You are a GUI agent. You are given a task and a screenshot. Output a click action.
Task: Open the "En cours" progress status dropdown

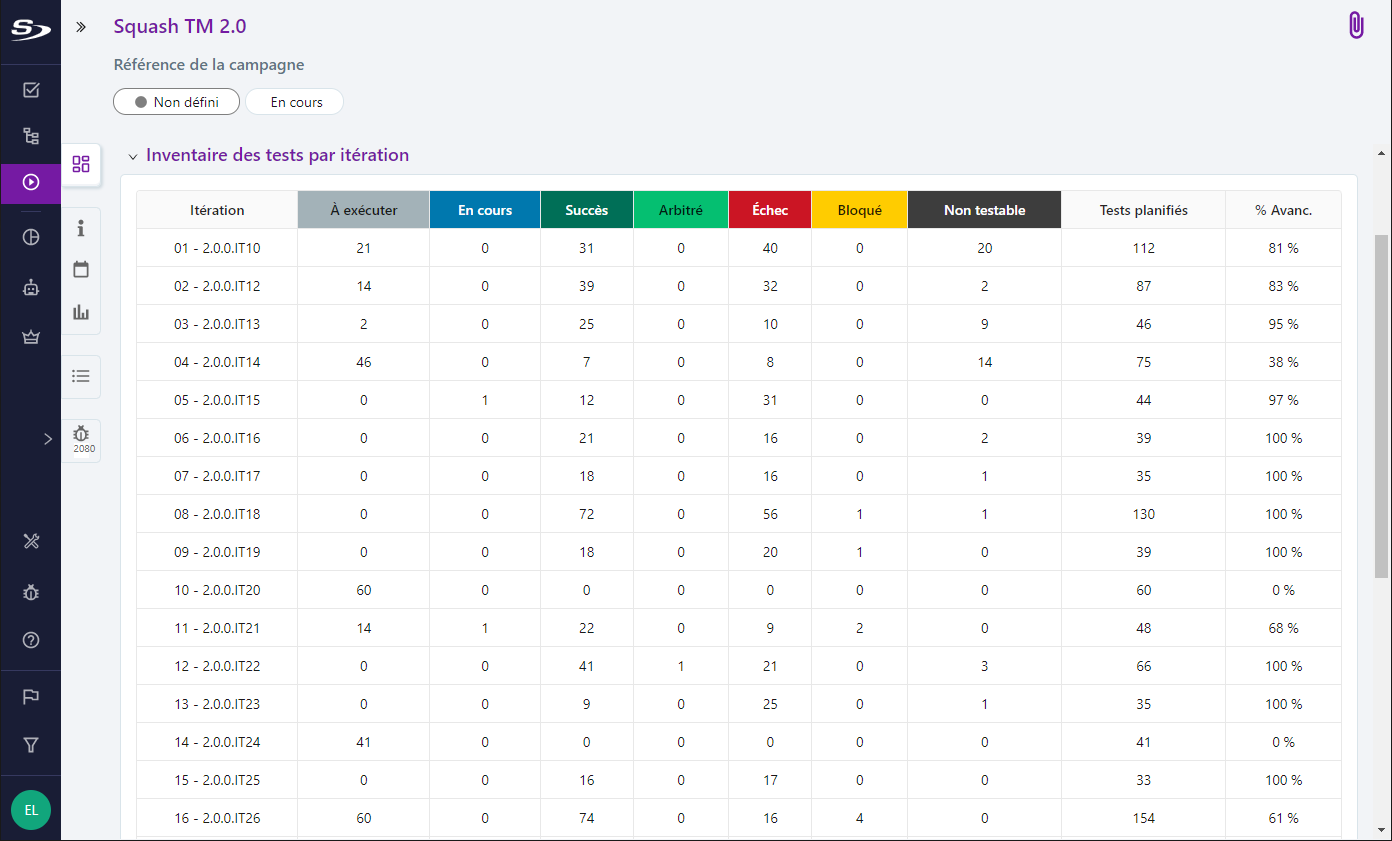tap(295, 102)
